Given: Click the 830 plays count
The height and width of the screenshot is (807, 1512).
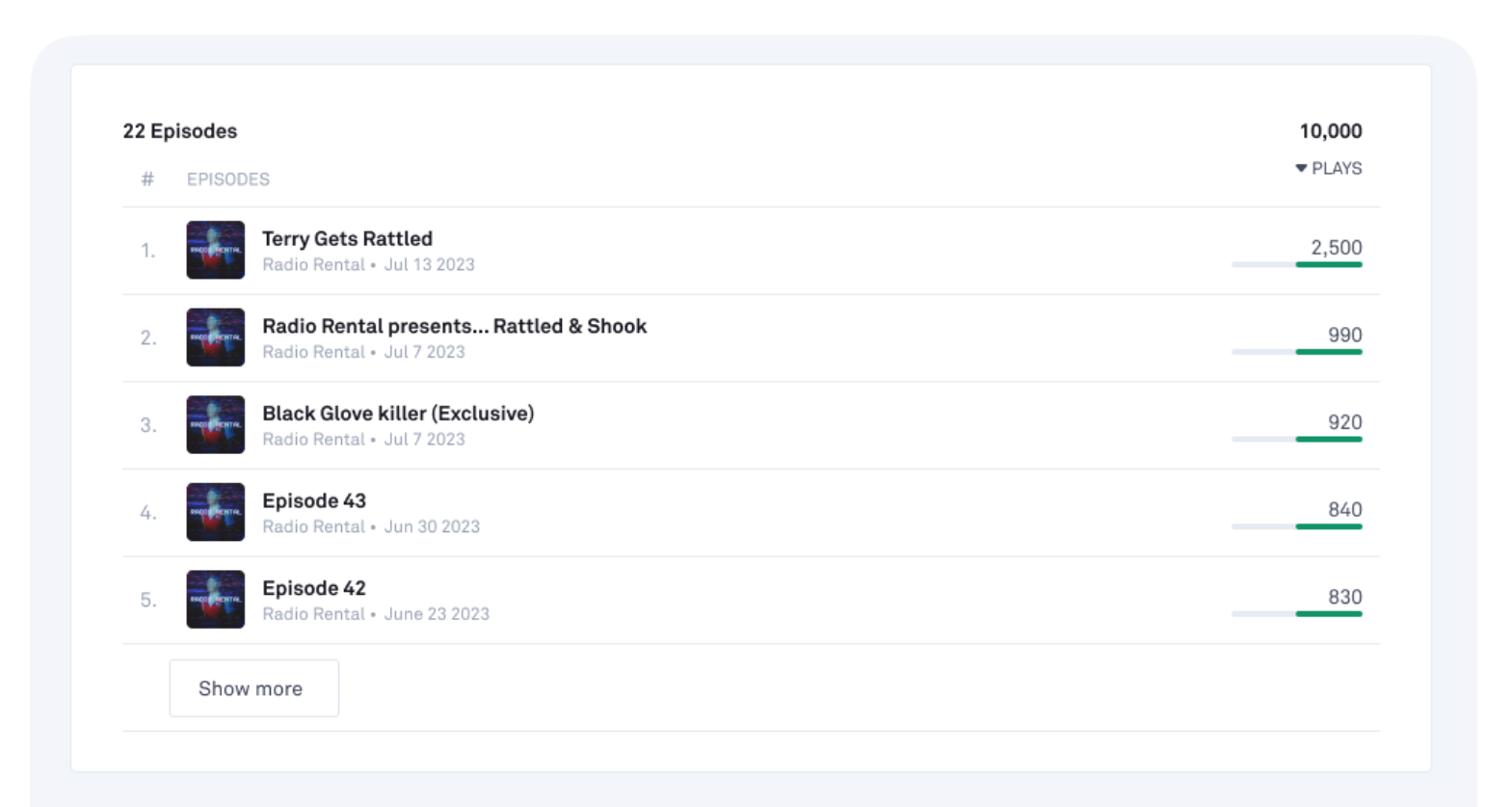Looking at the screenshot, I should tap(1344, 597).
